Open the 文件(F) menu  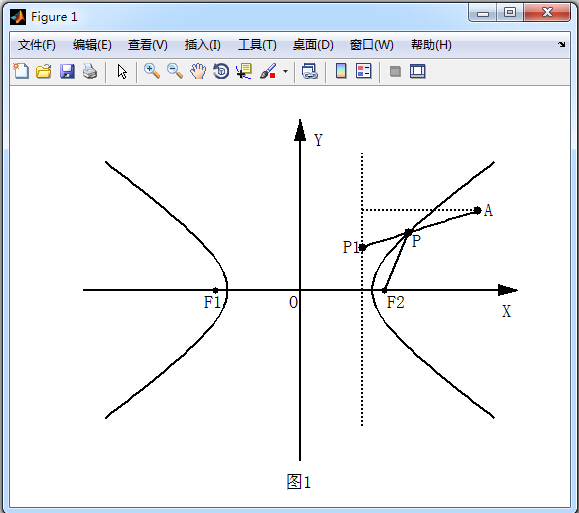(x=37, y=45)
